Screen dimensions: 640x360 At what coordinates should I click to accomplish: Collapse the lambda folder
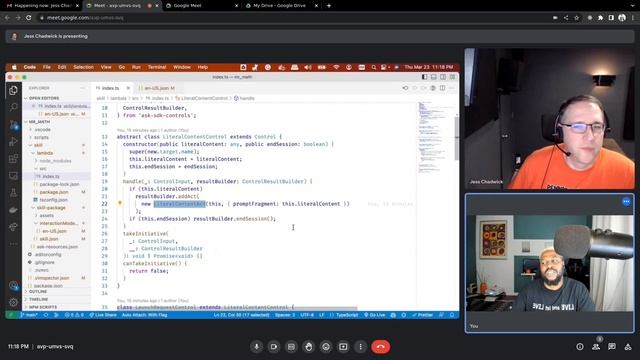click(x=44, y=153)
